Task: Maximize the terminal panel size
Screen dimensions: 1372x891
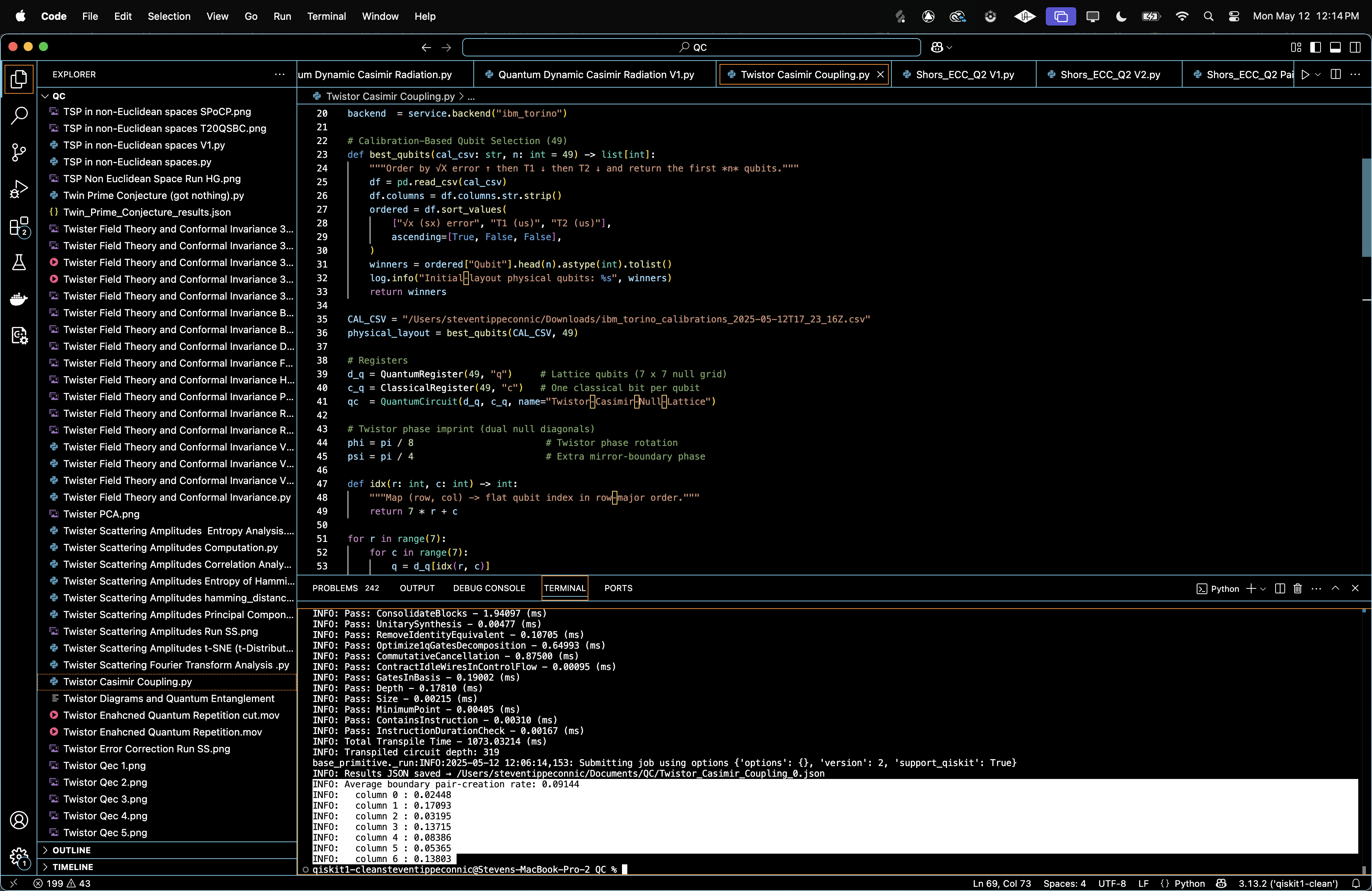Action: tap(1335, 588)
